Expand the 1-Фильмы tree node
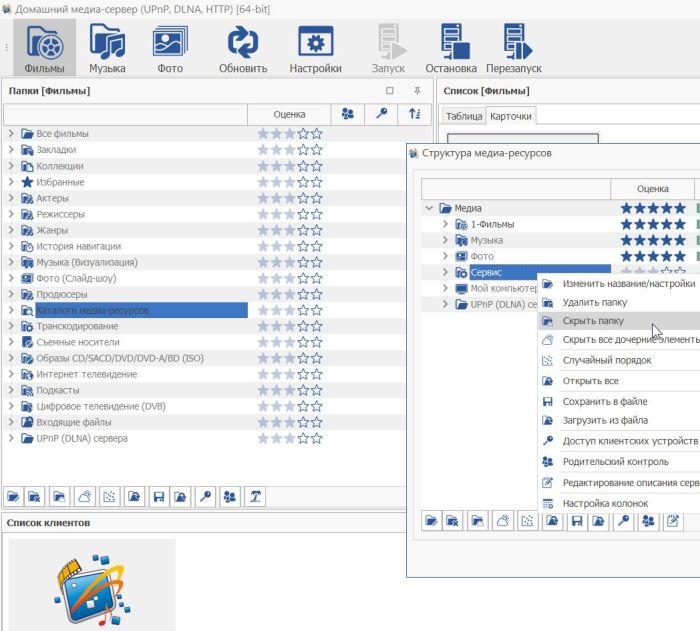The image size is (700, 631). pyautogui.click(x=446, y=225)
